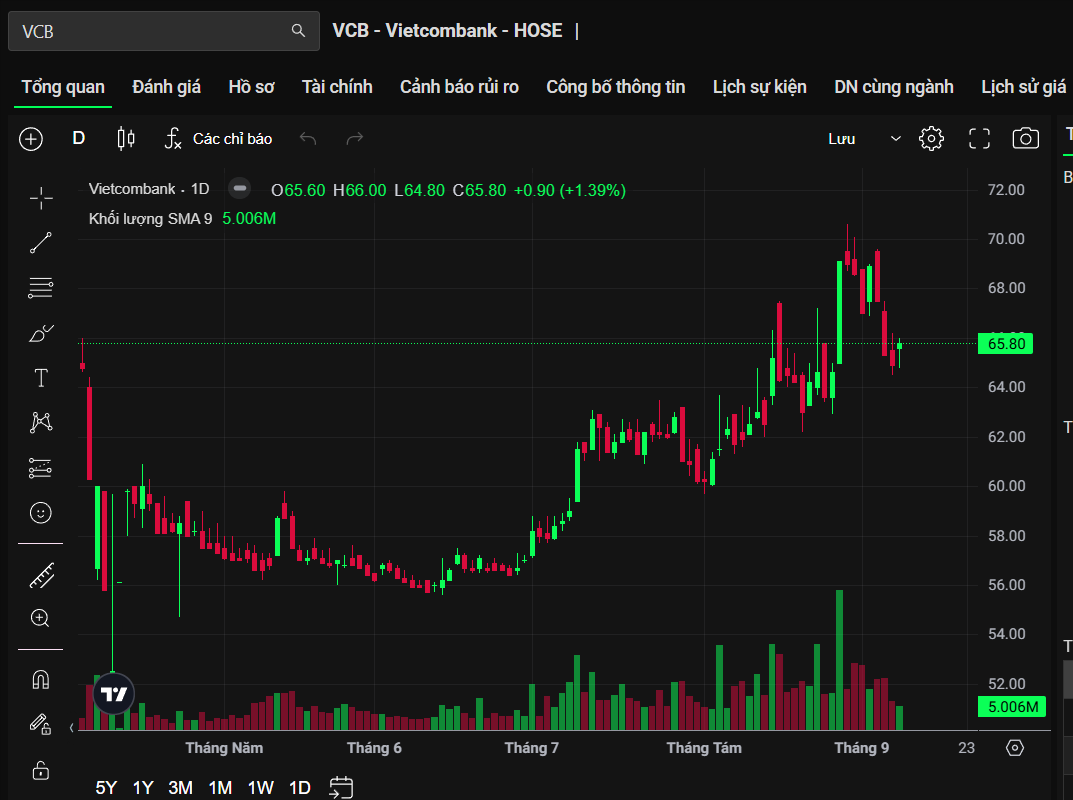The width and height of the screenshot is (1073, 800).
Task: Collapse the Vietcombank legend toggle button
Action: coord(240,188)
